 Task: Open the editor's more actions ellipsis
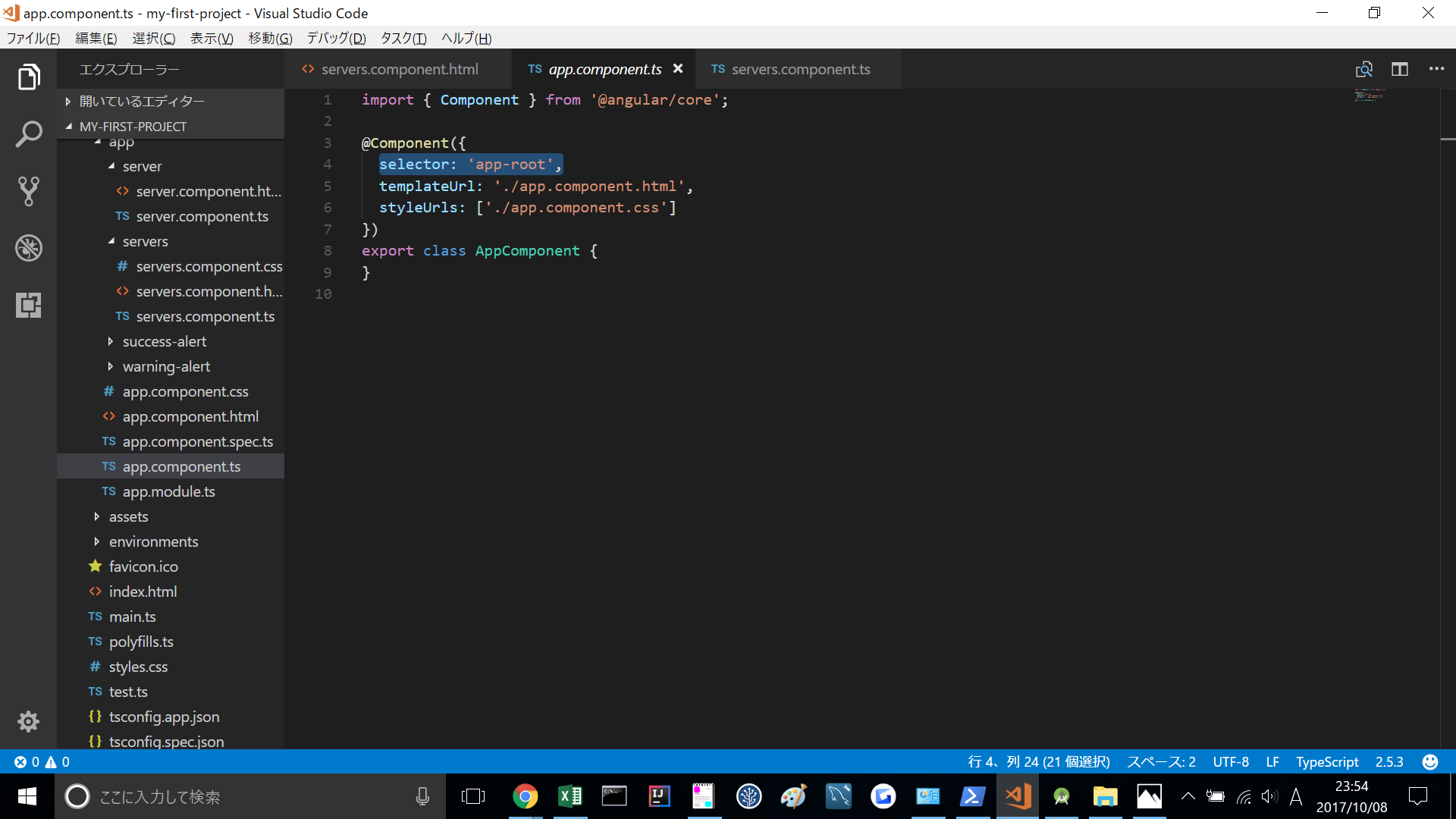[x=1436, y=69]
